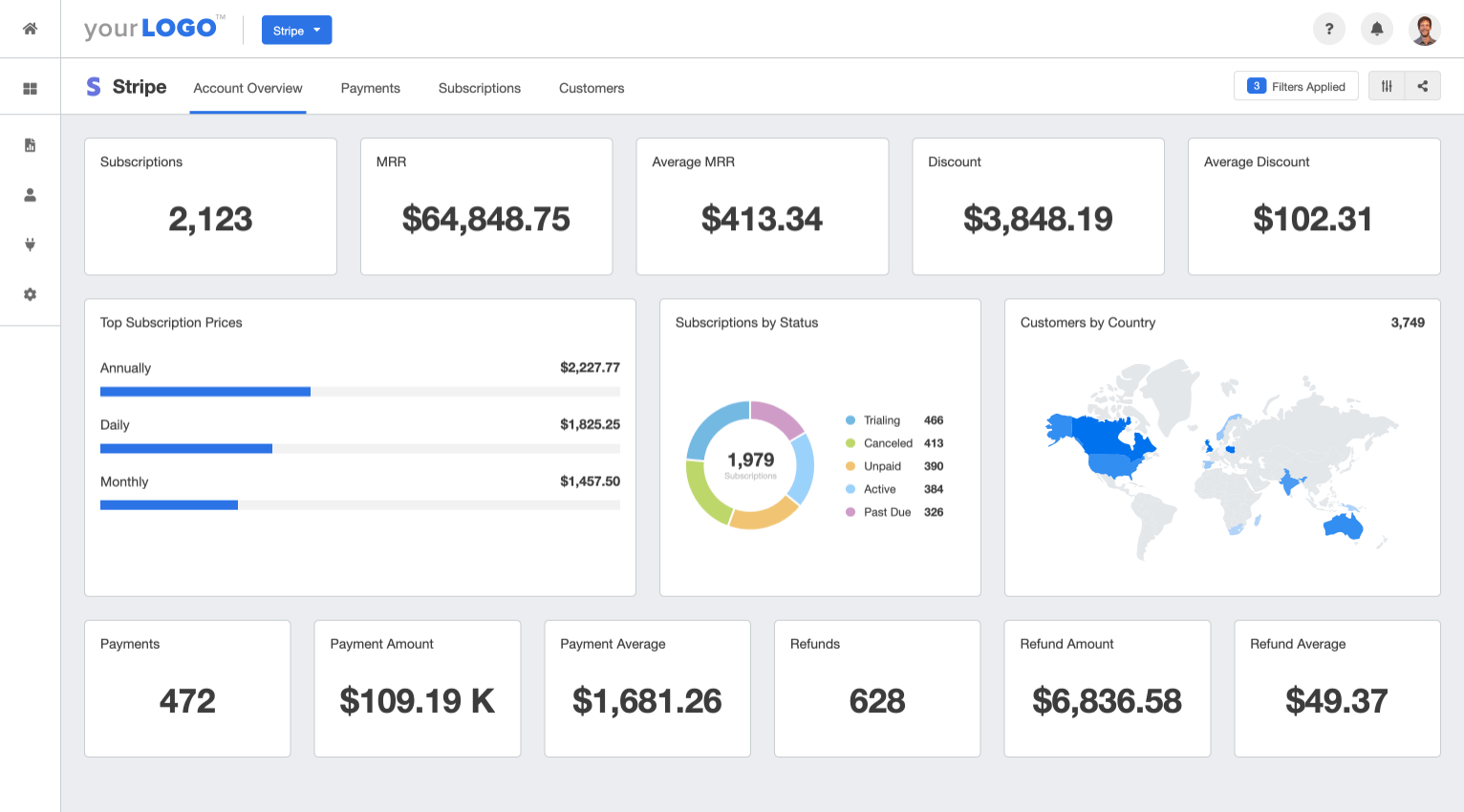Click the Filters Applied button

(x=1296, y=86)
